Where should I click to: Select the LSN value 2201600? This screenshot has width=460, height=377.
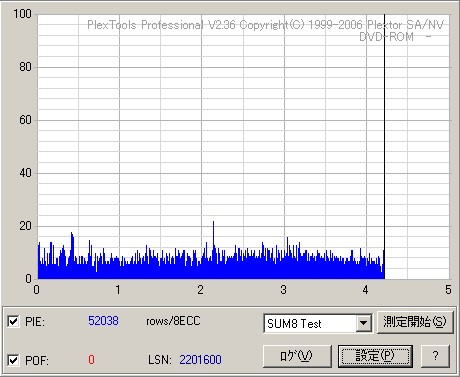pyautogui.click(x=200, y=360)
